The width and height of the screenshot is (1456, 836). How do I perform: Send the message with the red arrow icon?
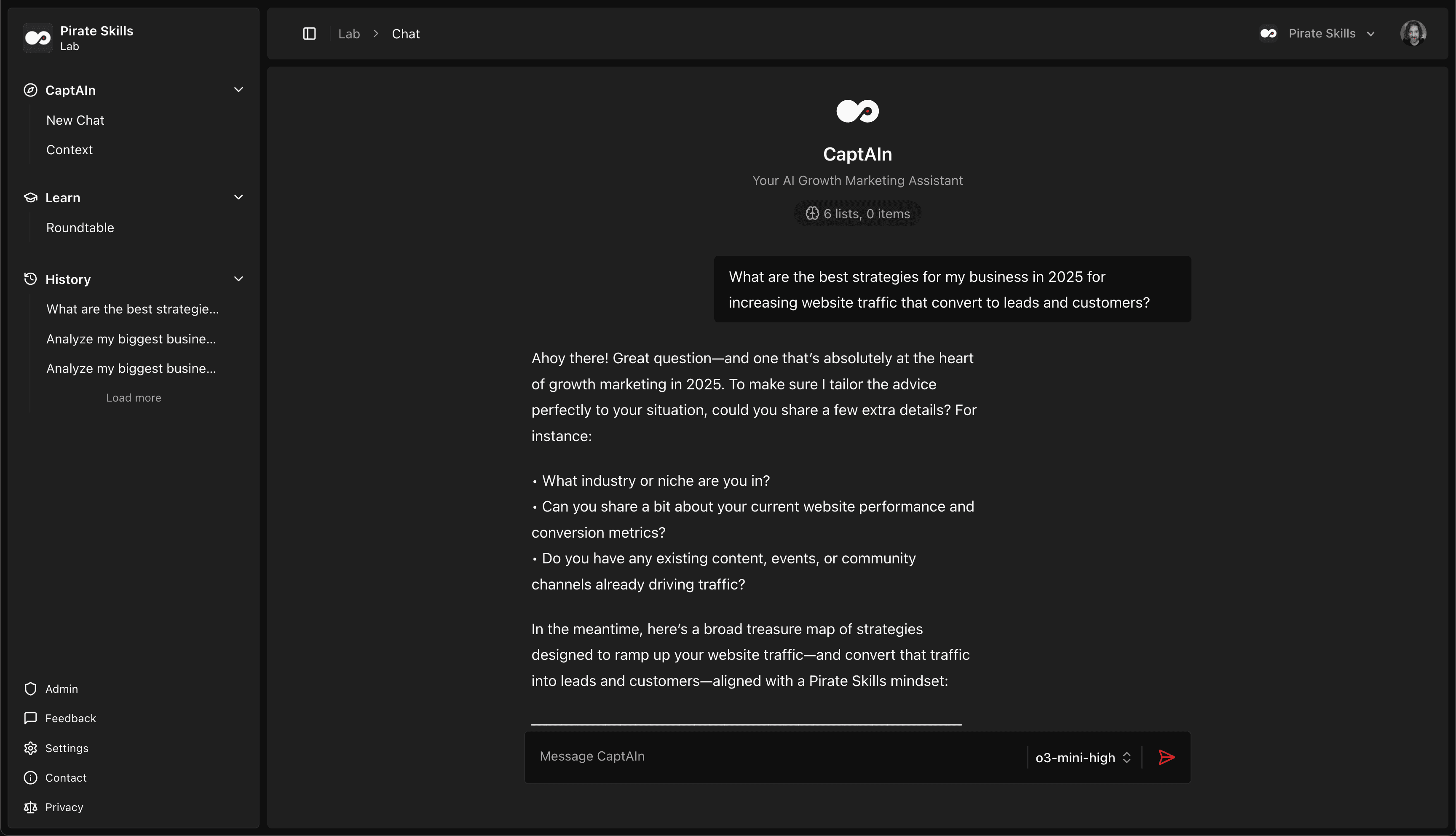(x=1166, y=757)
